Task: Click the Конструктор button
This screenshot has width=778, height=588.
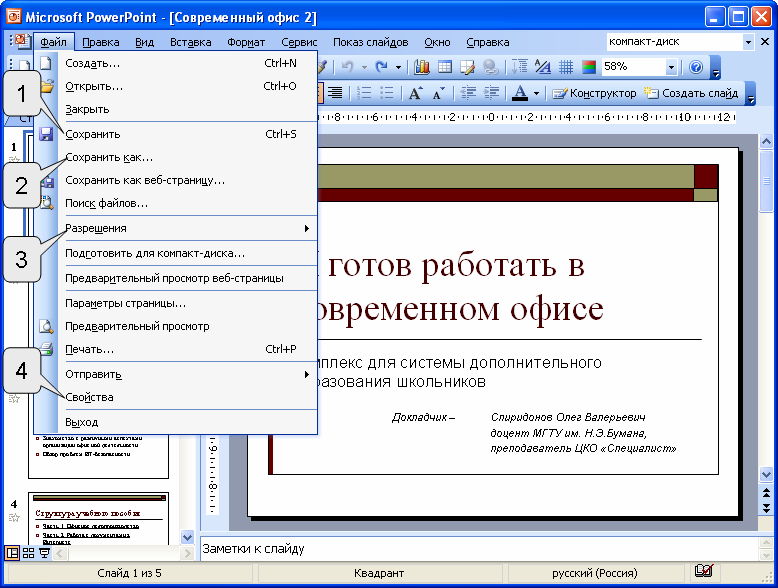Action: coord(594,93)
